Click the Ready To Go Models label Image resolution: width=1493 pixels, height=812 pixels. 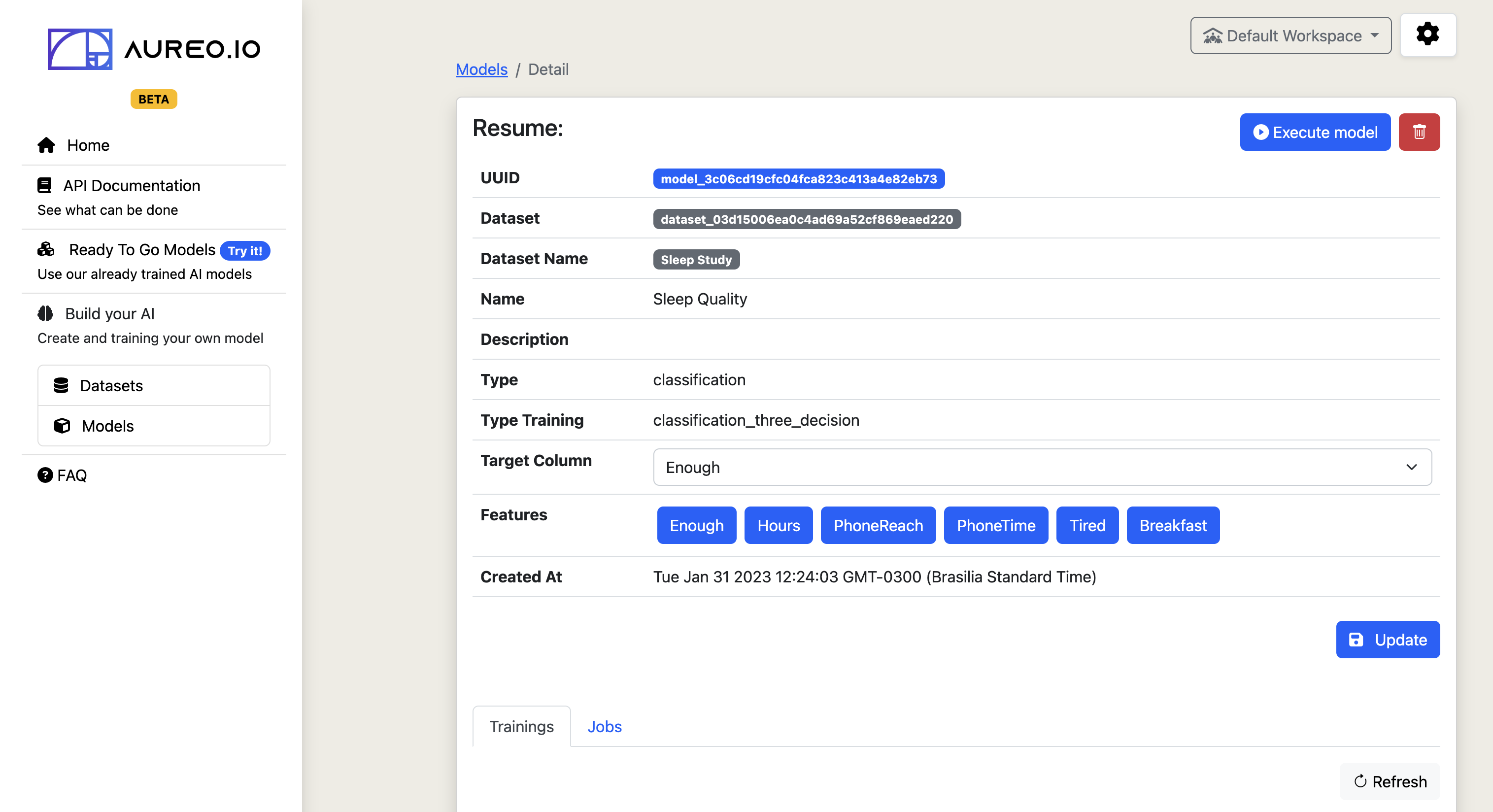(142, 249)
